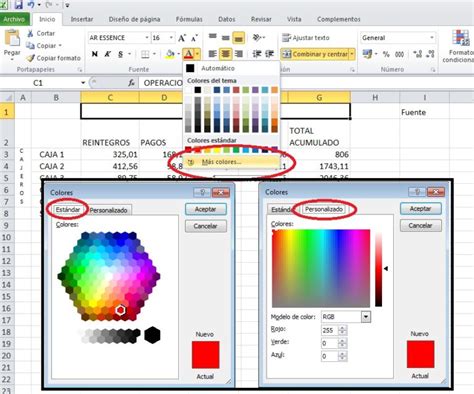Click Formato condicional icon
Image resolution: width=474 pixels, height=394 pixels.
click(460, 37)
